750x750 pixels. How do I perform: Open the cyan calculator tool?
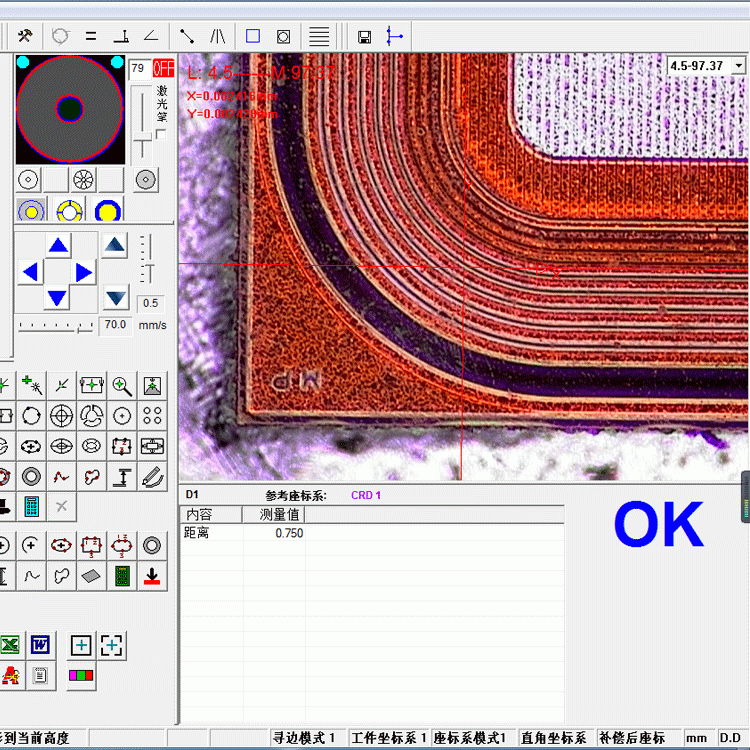click(31, 506)
